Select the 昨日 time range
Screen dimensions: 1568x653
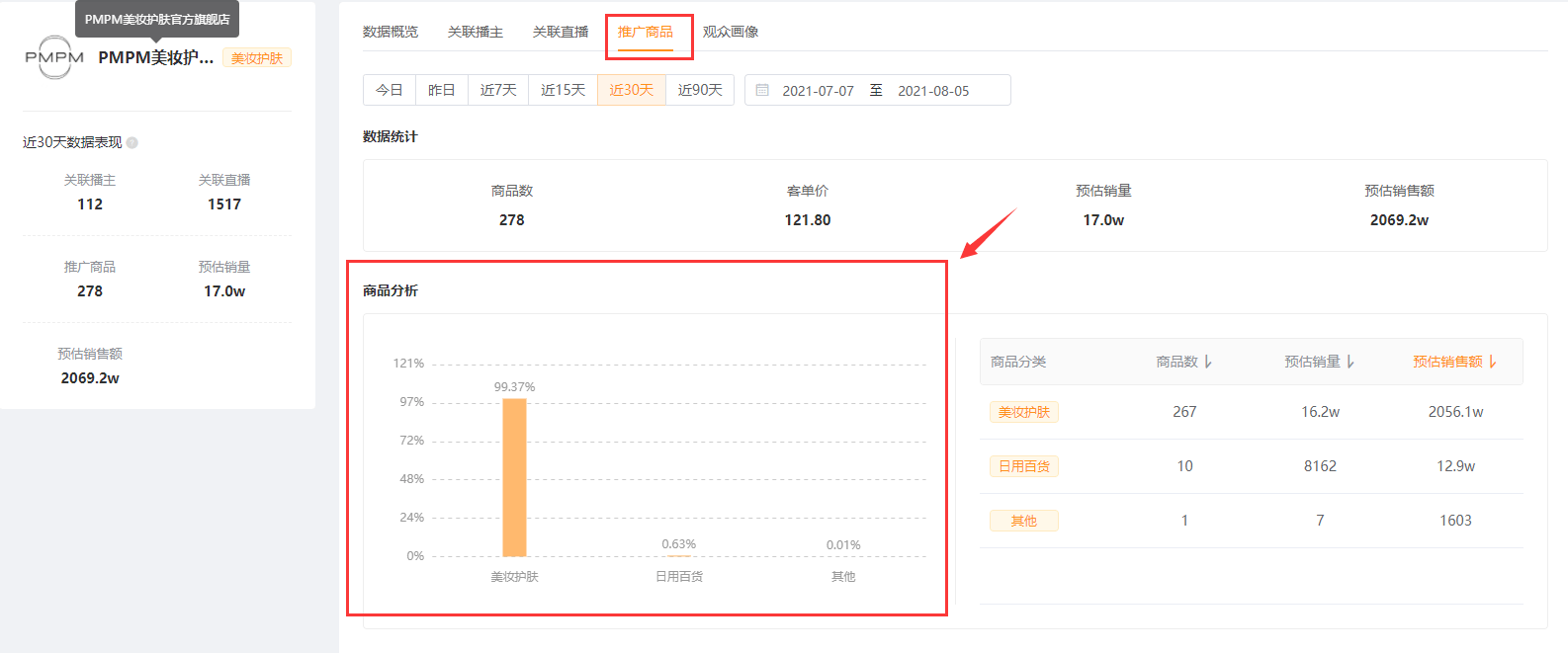click(442, 90)
